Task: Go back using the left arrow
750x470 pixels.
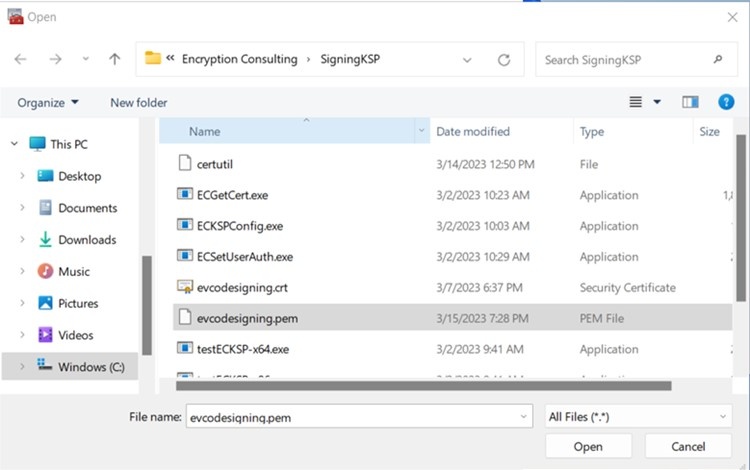Action: pyautogui.click(x=21, y=59)
